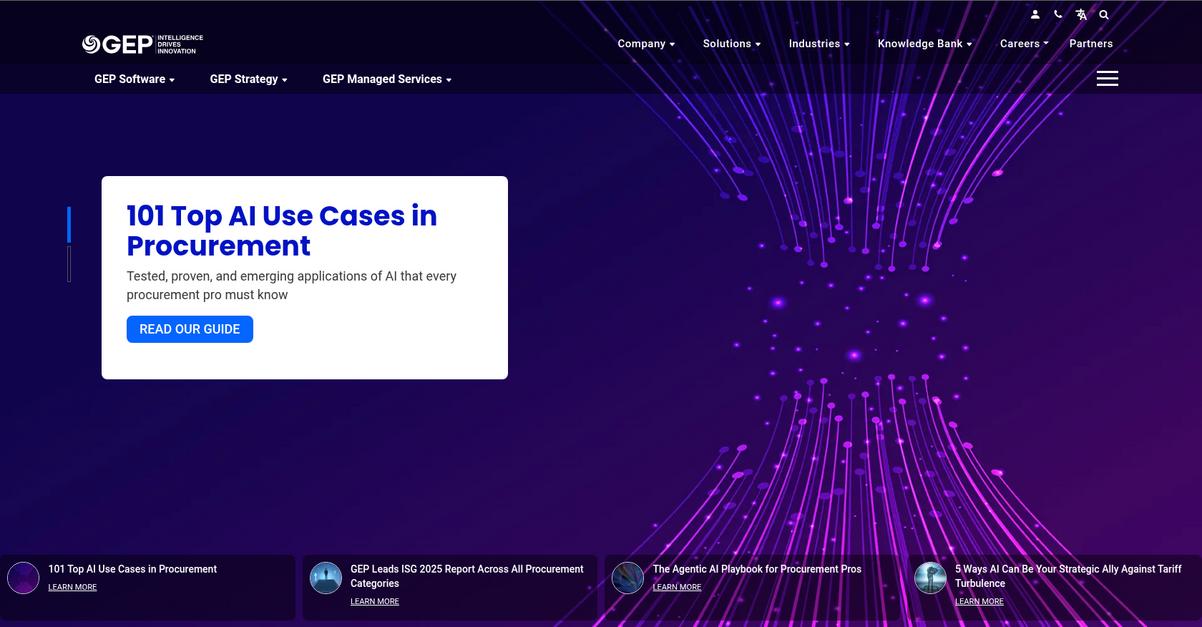Open thumbnail for 5 Ways AI tariff card
Viewport: 1202px width, 627px height.
[930, 578]
